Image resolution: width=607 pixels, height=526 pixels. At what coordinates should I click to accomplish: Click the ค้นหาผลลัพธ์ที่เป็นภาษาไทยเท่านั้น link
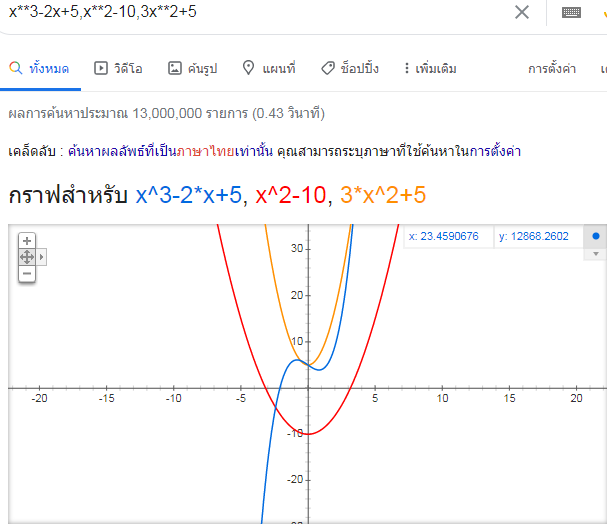click(170, 151)
